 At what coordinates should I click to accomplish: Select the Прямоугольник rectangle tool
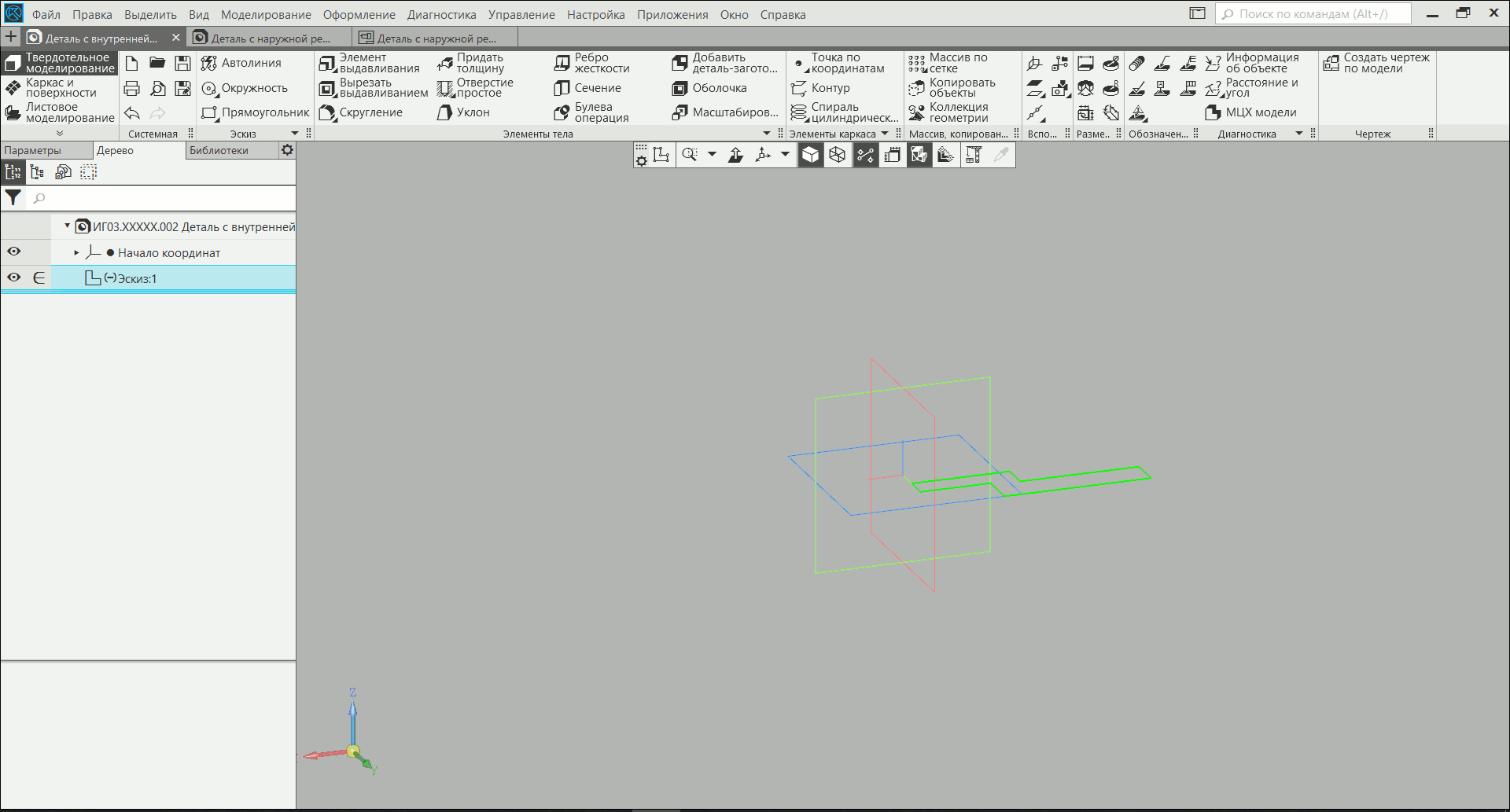pos(255,112)
